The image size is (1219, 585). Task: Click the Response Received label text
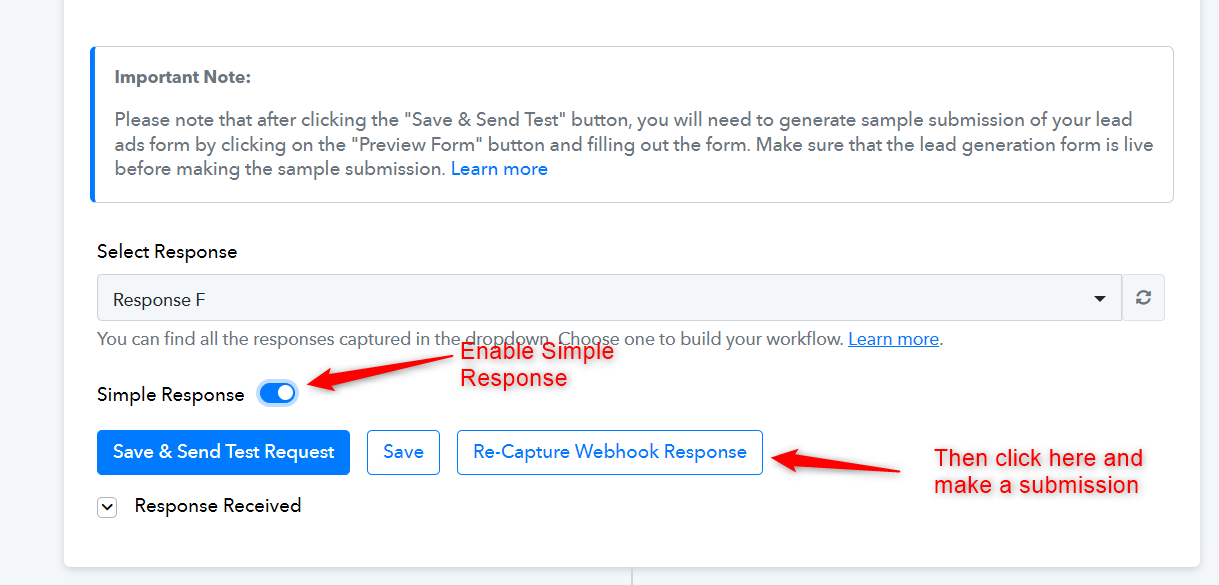[x=218, y=506]
